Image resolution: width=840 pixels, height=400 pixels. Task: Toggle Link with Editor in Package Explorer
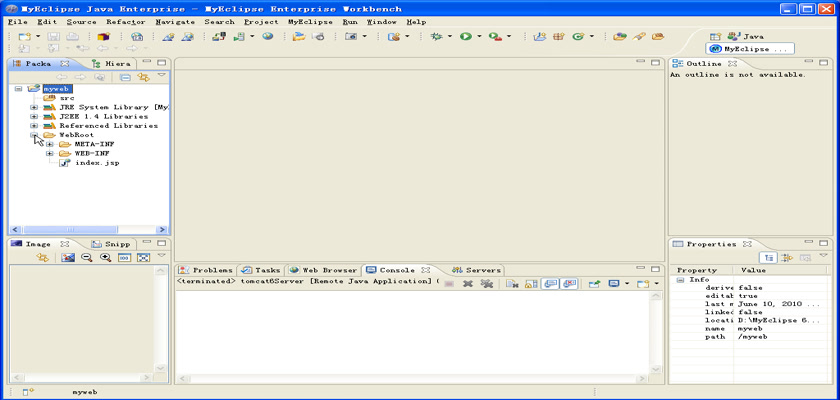[144, 77]
